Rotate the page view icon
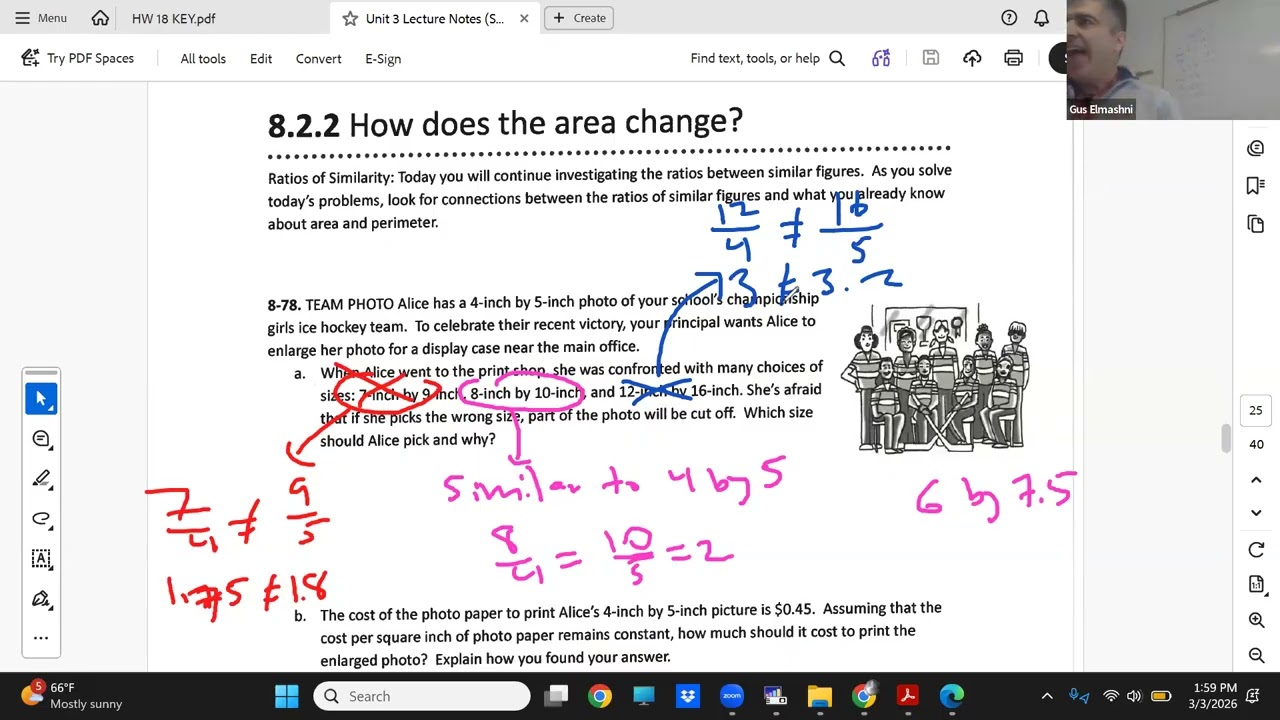Viewport: 1280px width, 720px height. pos(1256,550)
